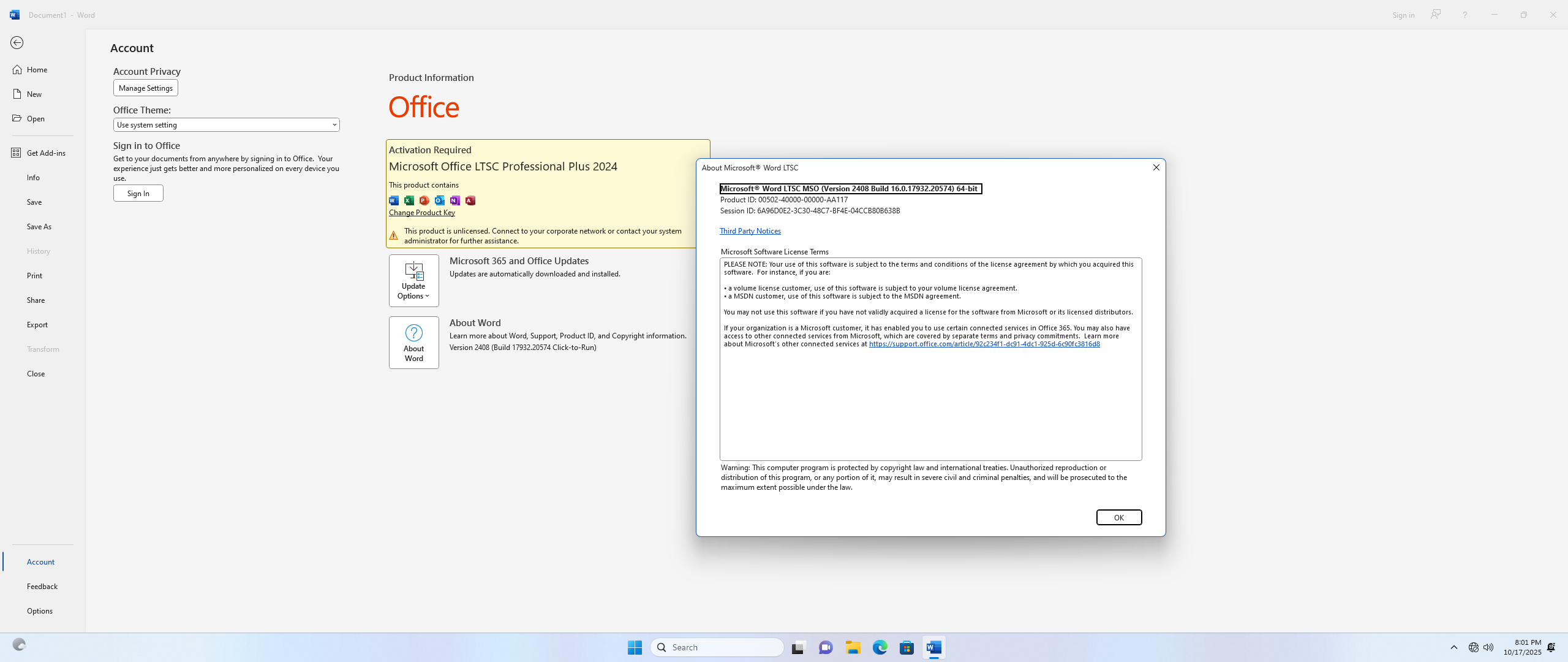Click the PowerPoint app icon in product list
The image size is (1568, 662).
tap(424, 200)
